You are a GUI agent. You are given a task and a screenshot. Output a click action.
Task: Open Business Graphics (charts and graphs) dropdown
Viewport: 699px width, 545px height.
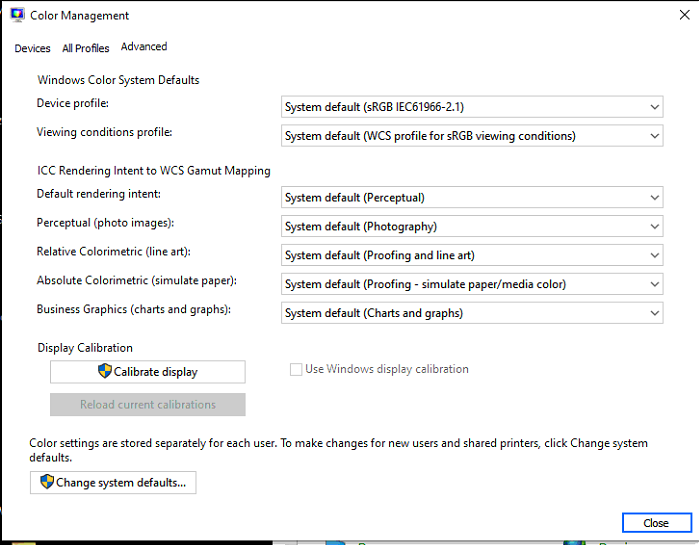point(471,313)
